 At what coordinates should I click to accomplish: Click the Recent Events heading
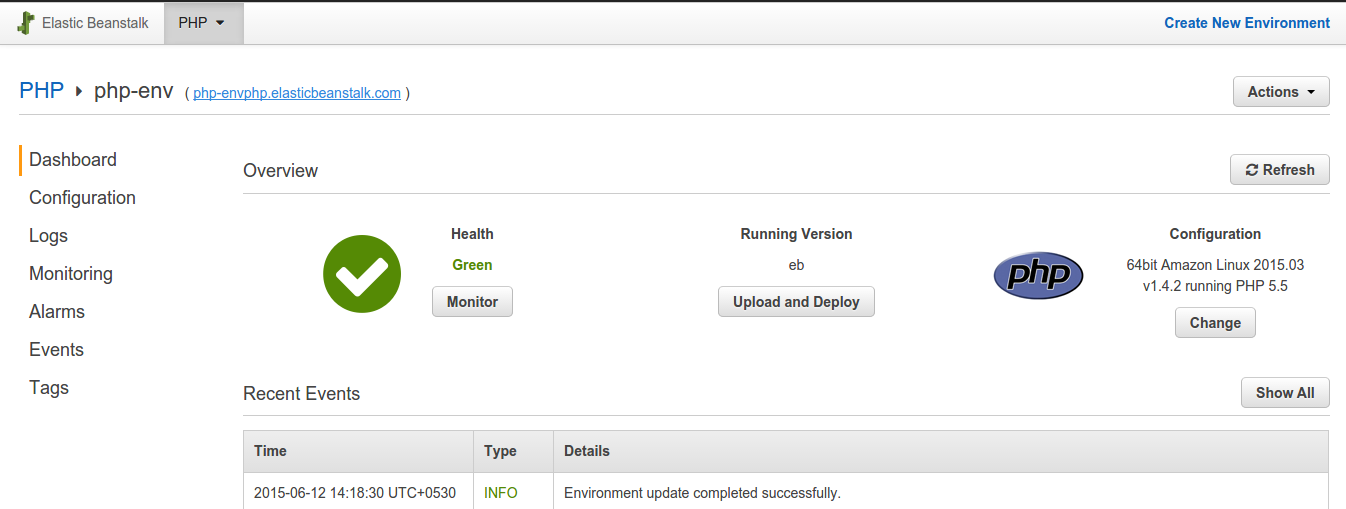[301, 394]
